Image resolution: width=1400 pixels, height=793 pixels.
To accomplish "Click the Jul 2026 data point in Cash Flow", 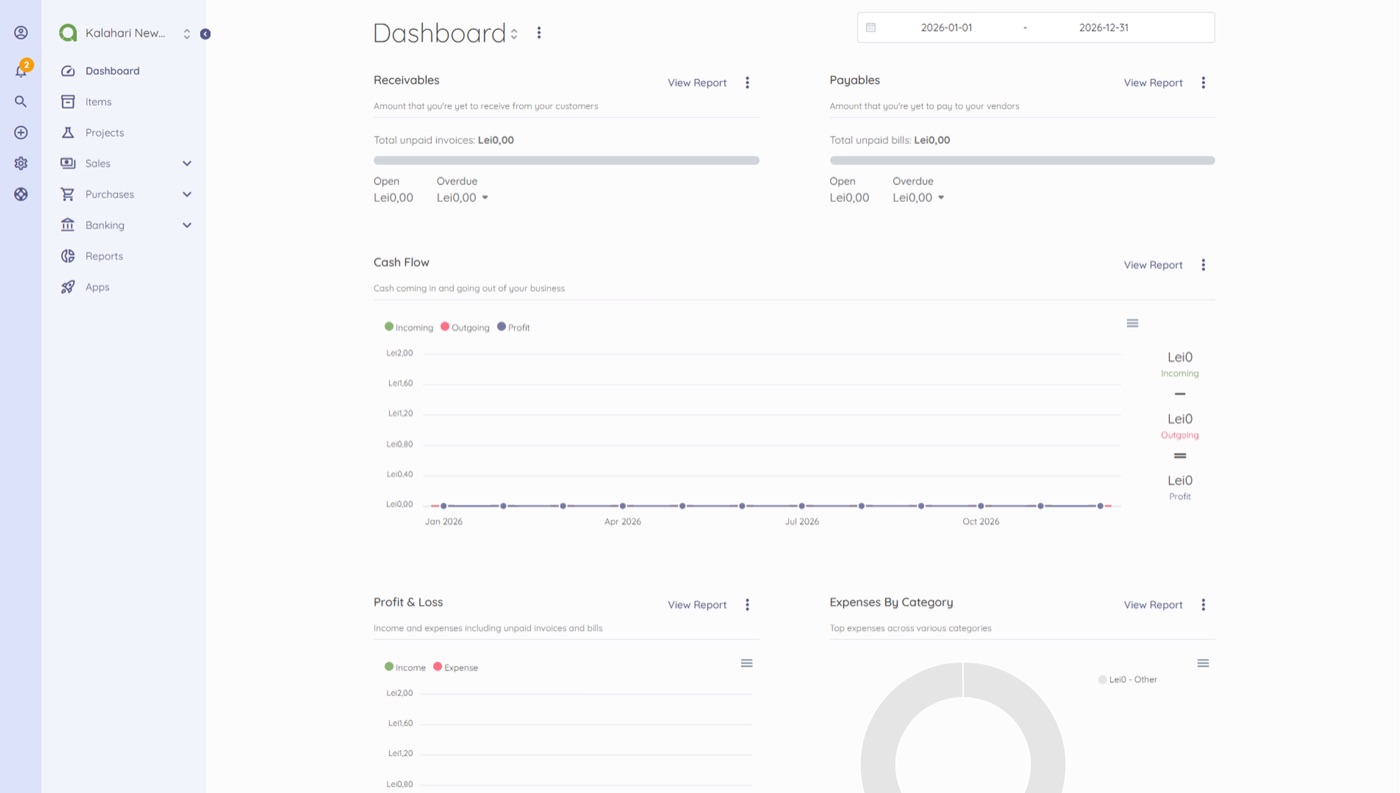I will point(802,506).
